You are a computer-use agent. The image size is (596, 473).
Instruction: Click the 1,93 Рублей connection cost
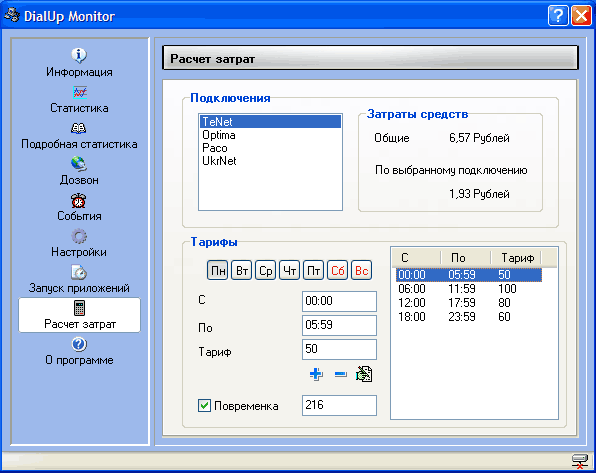[479, 194]
